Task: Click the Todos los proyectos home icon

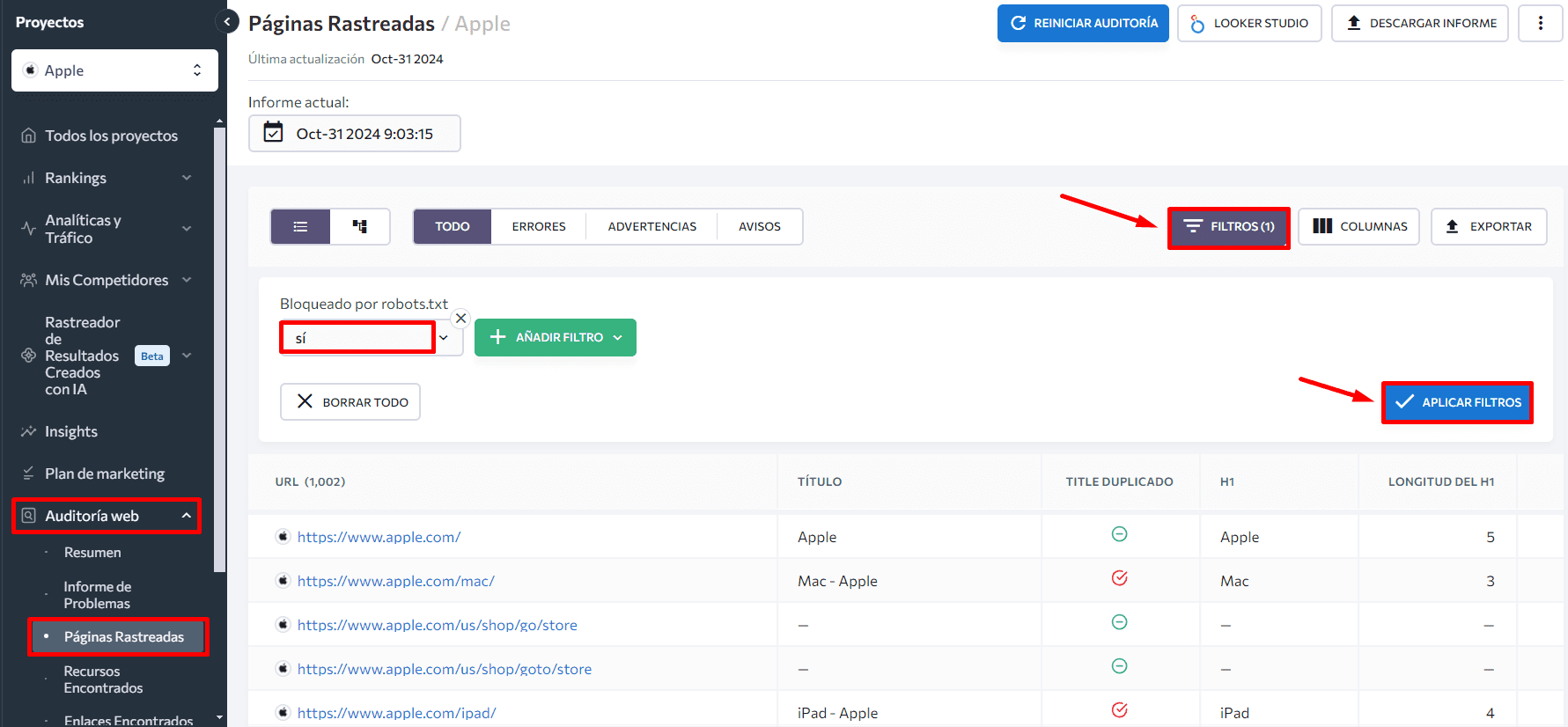Action: click(28, 136)
